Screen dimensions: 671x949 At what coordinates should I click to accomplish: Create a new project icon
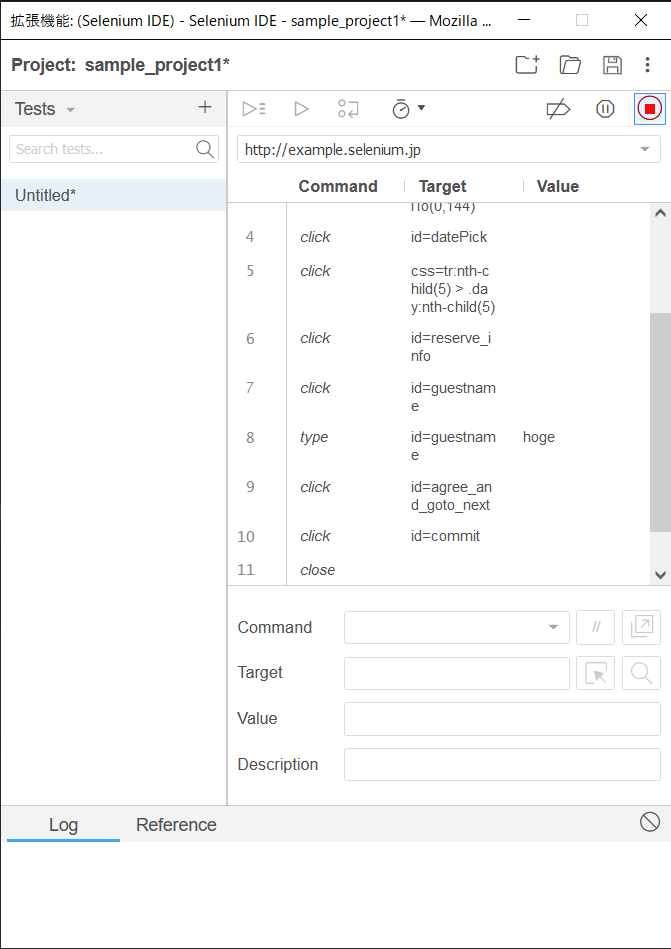(x=527, y=65)
